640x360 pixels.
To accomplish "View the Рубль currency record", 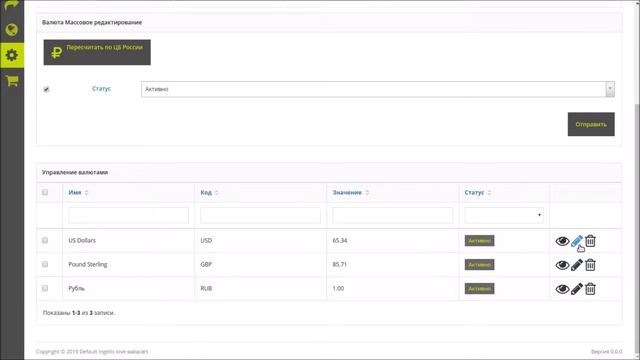I will pos(562,289).
